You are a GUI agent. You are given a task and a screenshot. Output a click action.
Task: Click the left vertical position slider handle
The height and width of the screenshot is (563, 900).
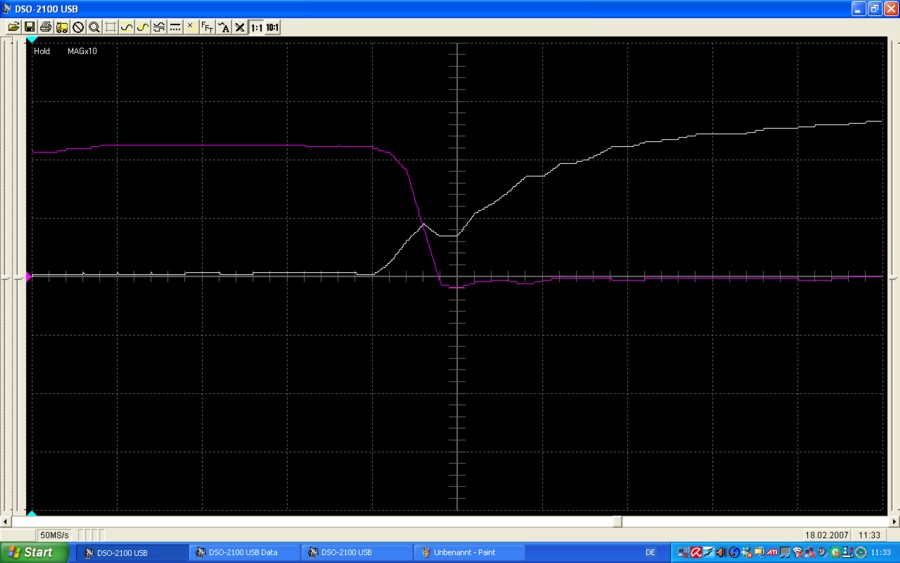pos(5,278)
